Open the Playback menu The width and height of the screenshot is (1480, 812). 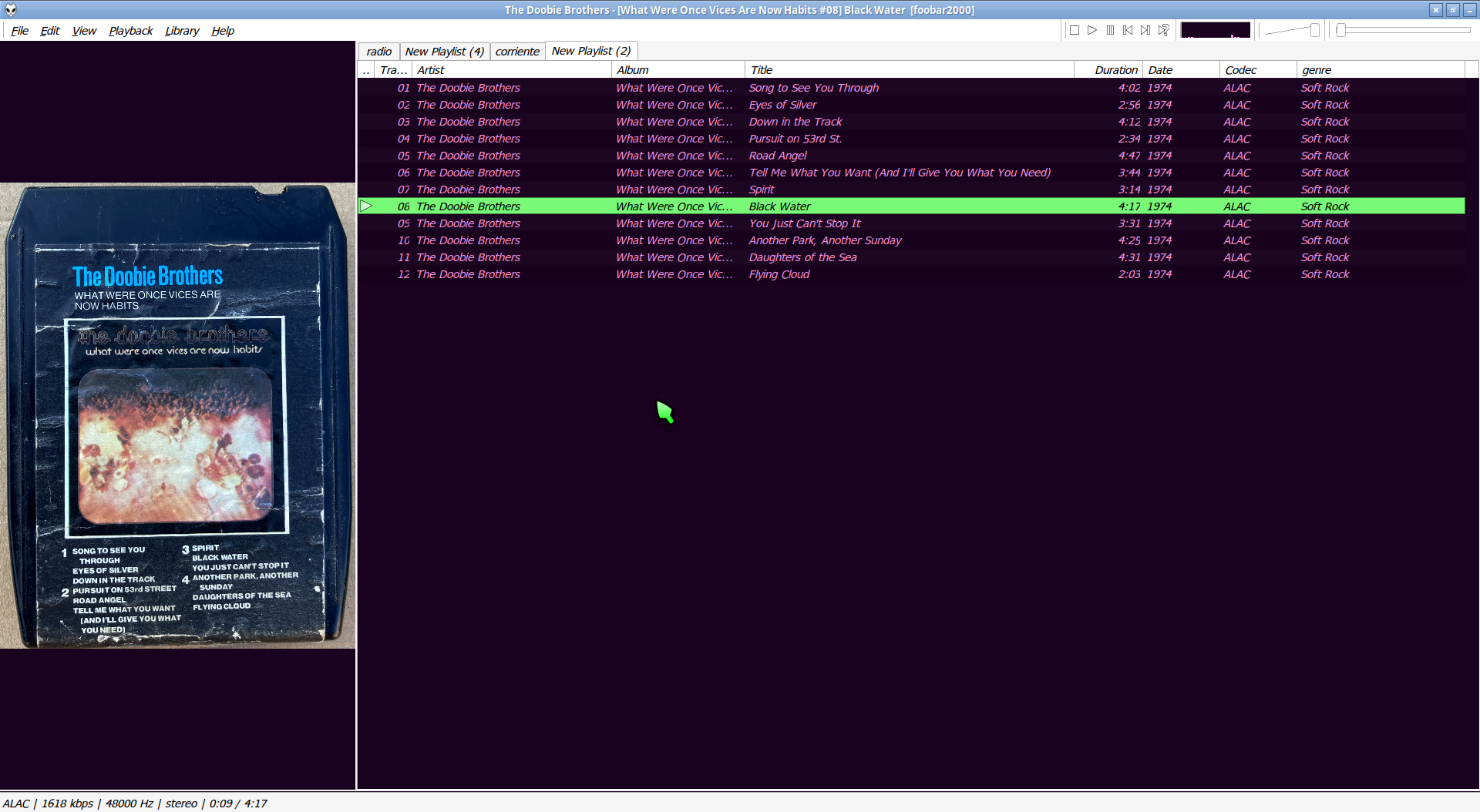(x=131, y=31)
